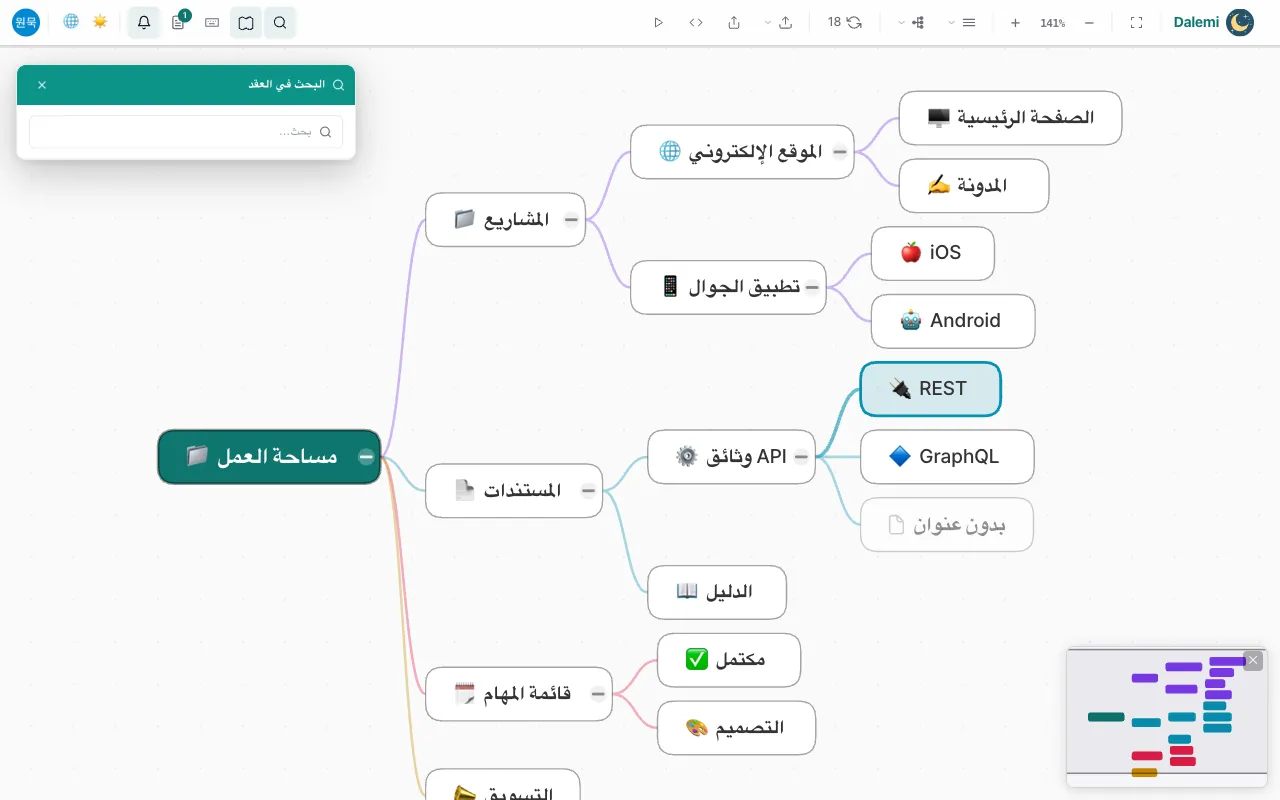1280x800 pixels.
Task: Zoom in with the plus icon
Action: click(1015, 22)
